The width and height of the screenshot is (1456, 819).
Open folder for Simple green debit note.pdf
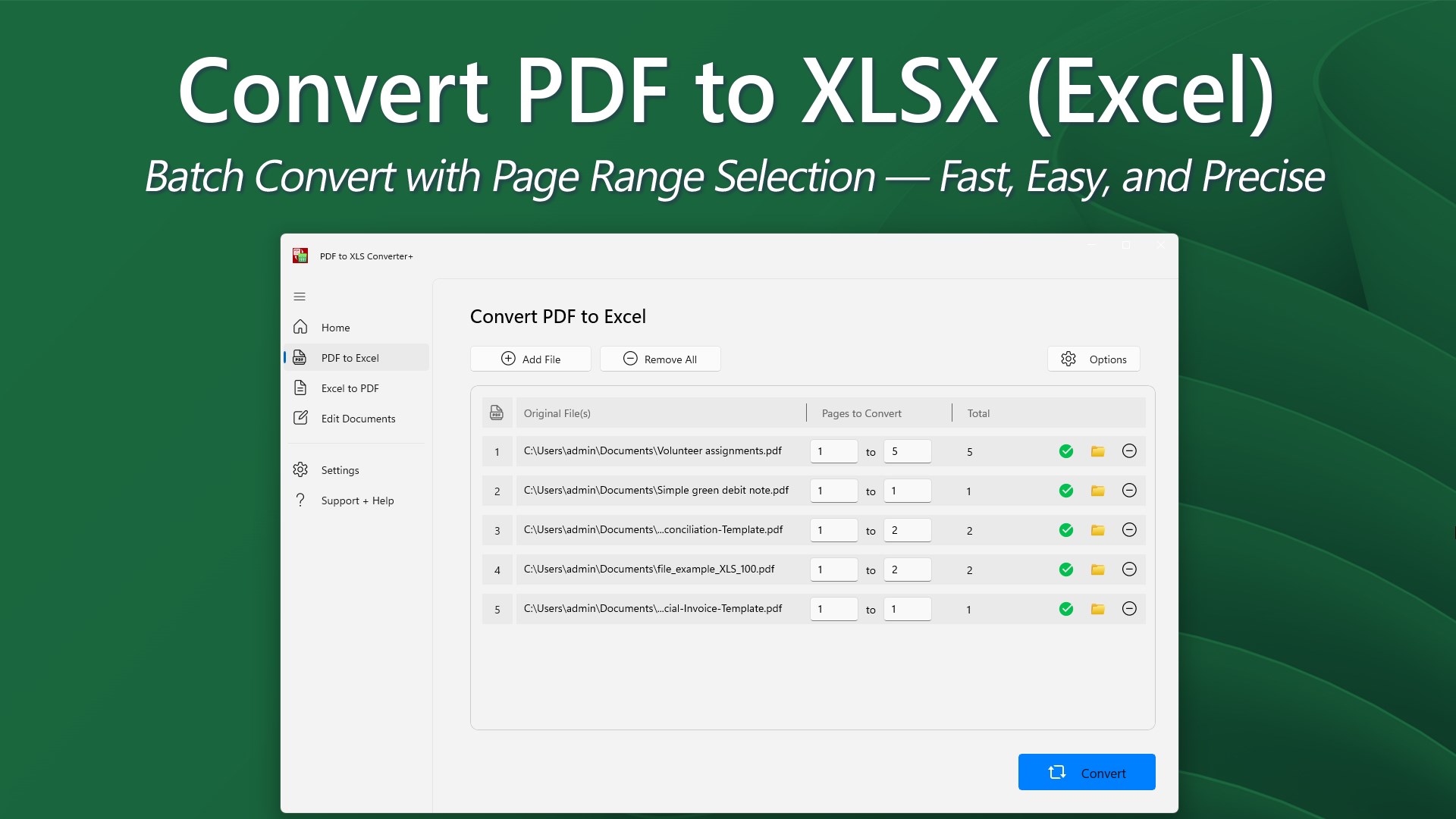(x=1097, y=491)
